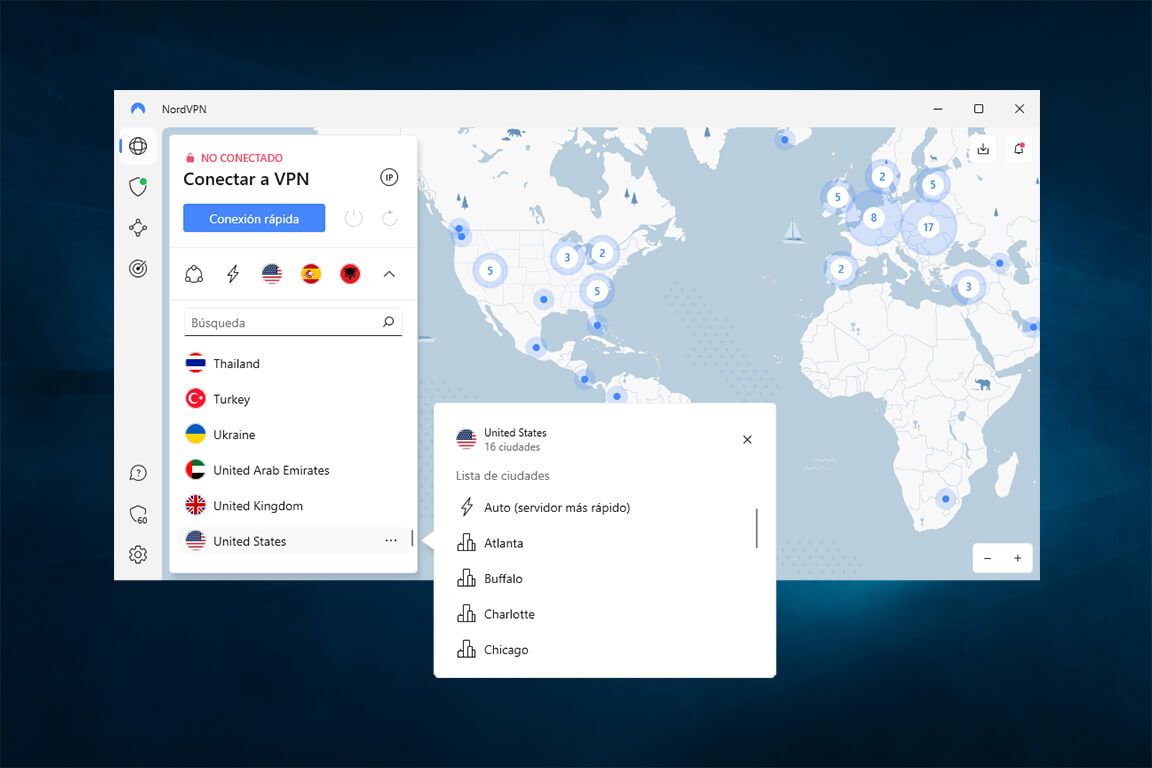Select United States from country list
Image resolution: width=1152 pixels, height=768 pixels.
[x=293, y=541]
